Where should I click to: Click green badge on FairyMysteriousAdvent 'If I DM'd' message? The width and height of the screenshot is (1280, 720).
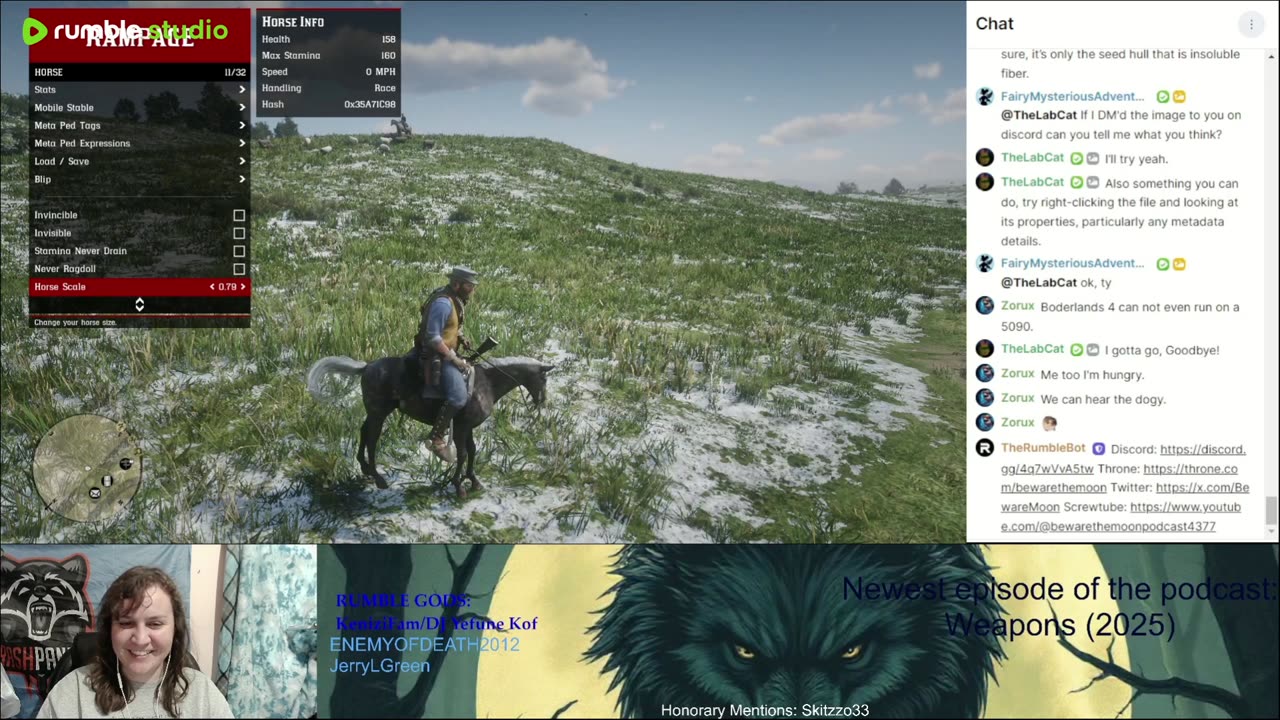(1163, 97)
